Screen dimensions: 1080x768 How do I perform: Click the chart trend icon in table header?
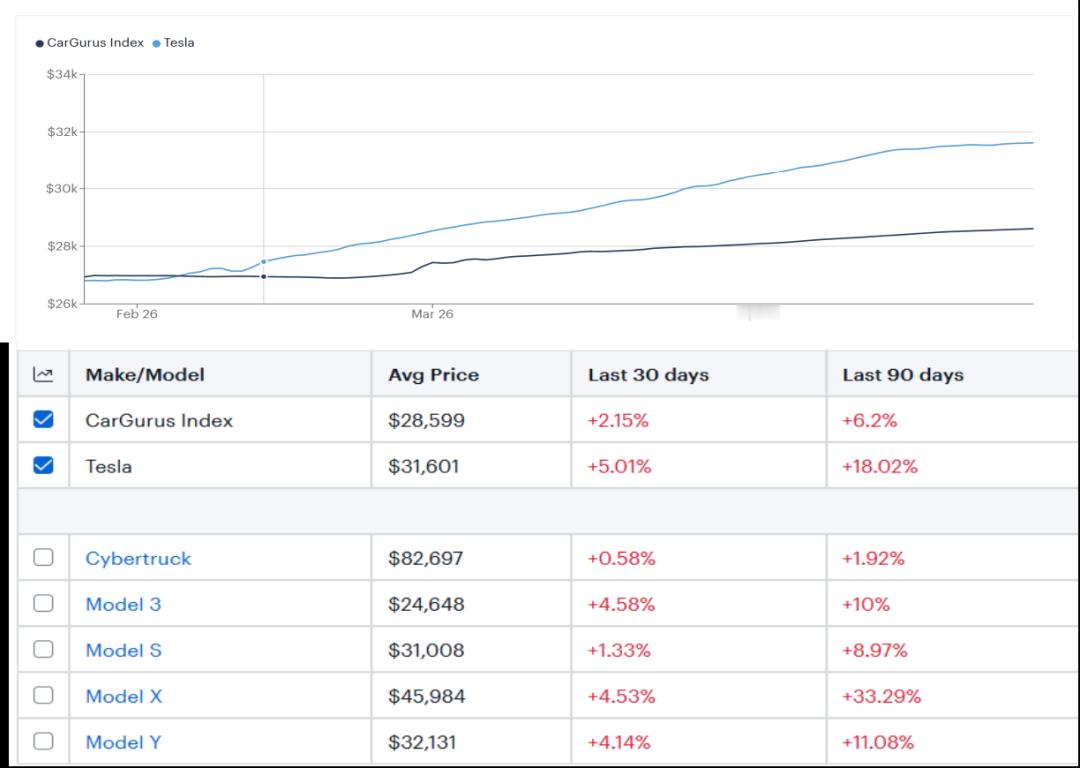click(43, 374)
